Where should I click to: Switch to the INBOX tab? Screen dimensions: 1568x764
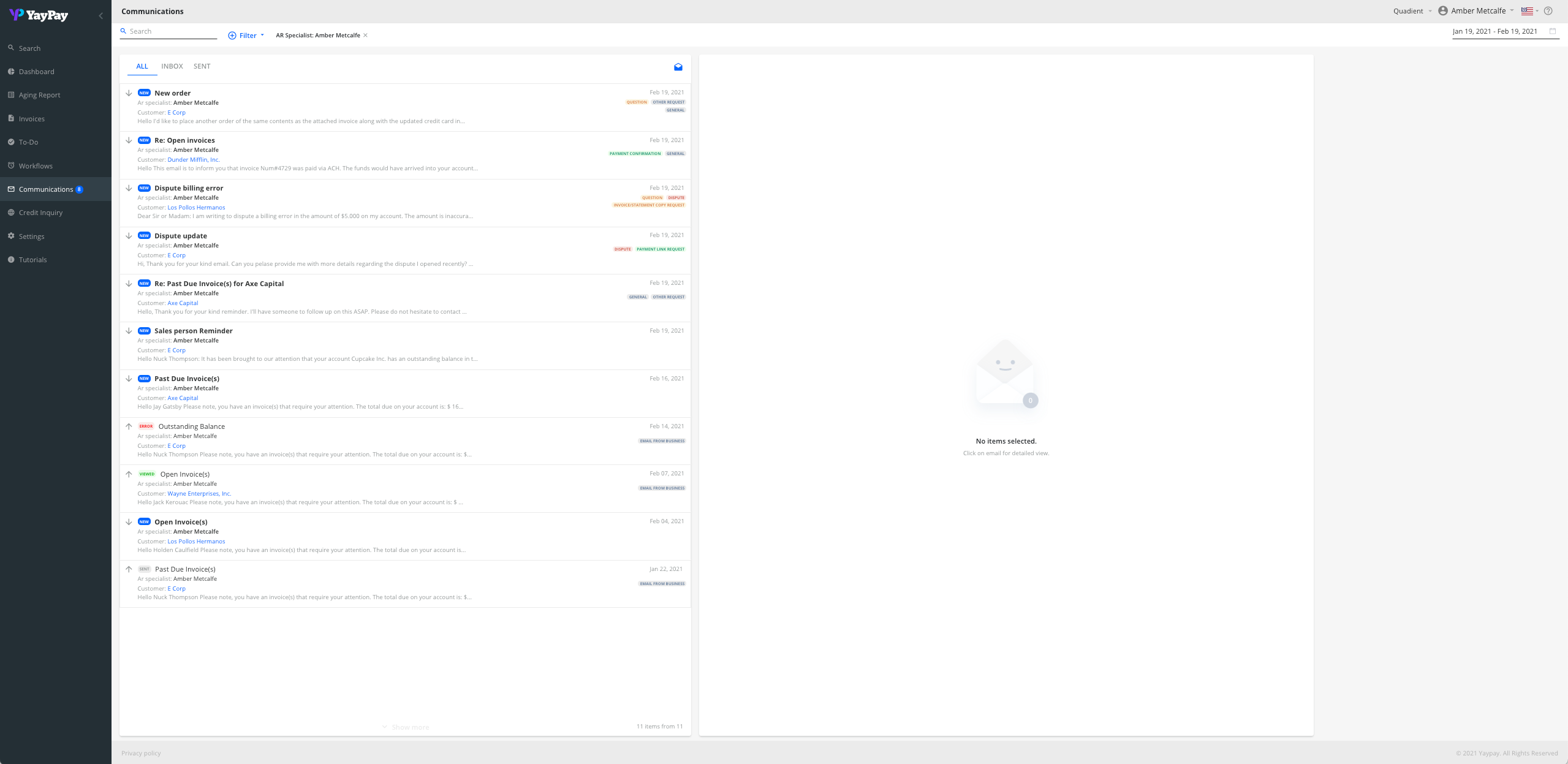[x=172, y=66]
